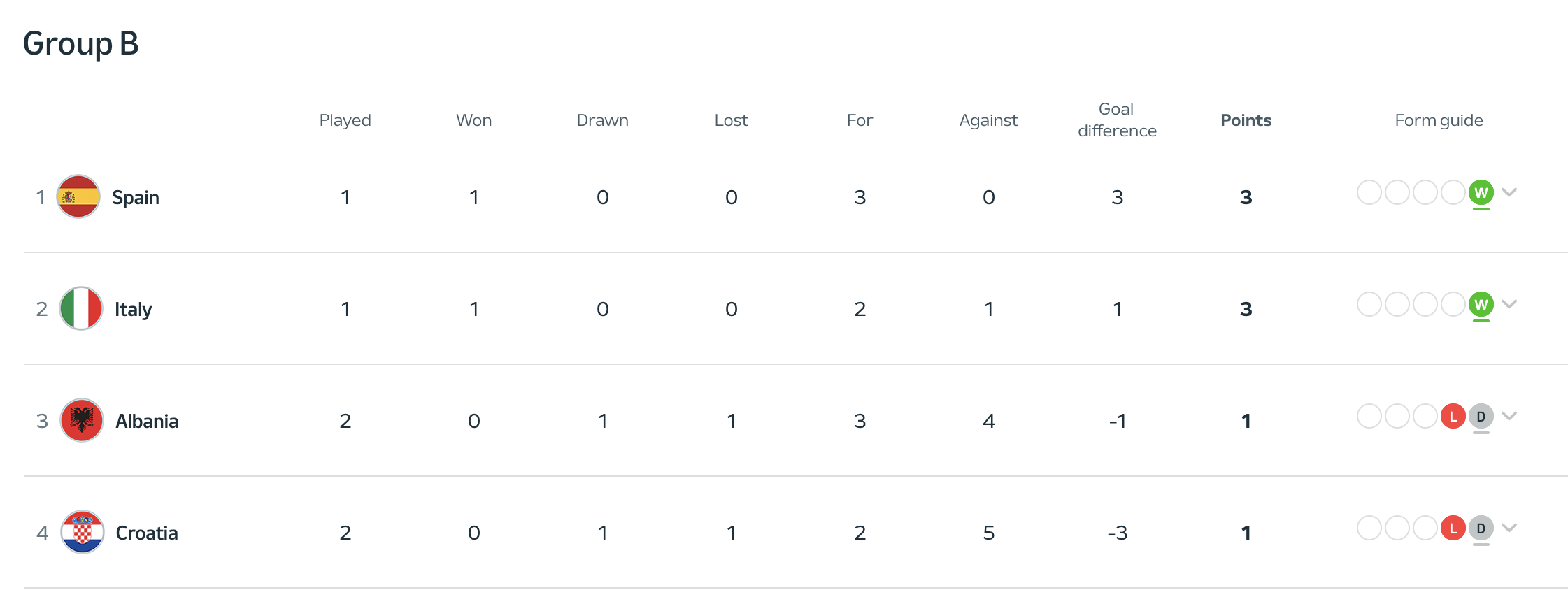The width and height of the screenshot is (1568, 597).
Task: Click the Spain flag icon
Action: (x=78, y=196)
